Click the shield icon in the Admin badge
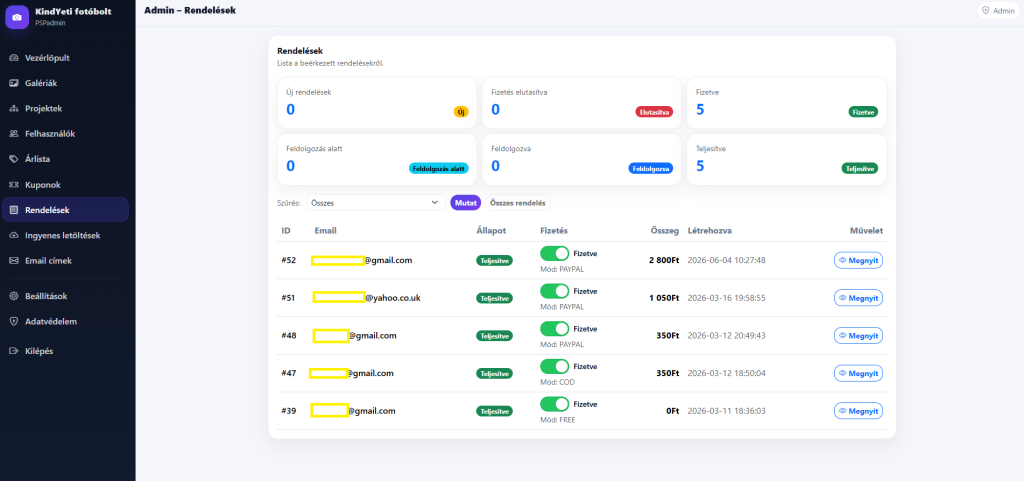 [x=986, y=10]
